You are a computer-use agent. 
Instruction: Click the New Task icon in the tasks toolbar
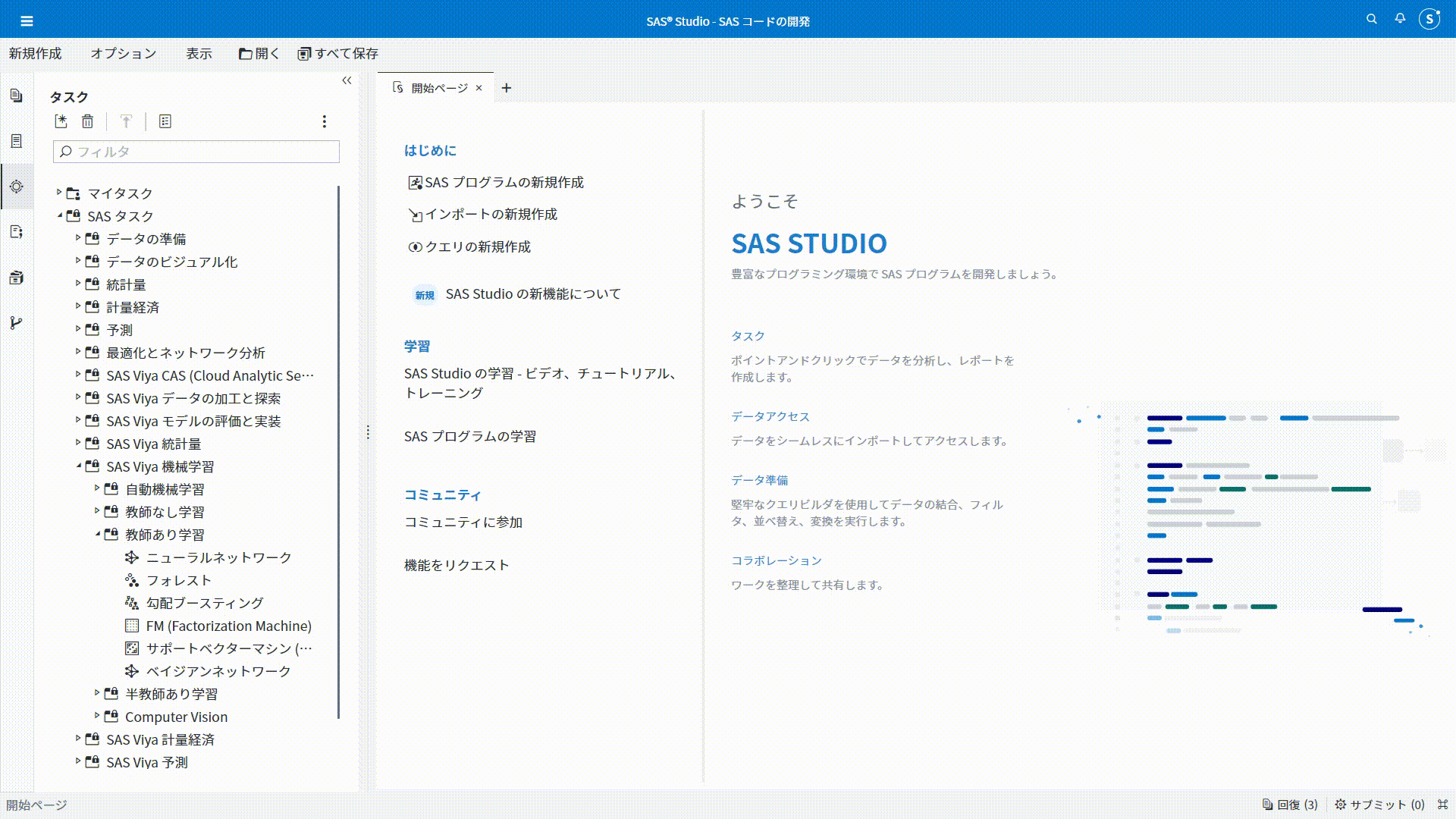(x=62, y=121)
